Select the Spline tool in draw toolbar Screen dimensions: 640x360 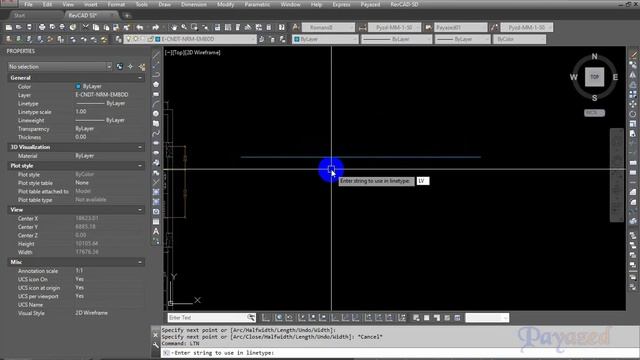[156, 133]
